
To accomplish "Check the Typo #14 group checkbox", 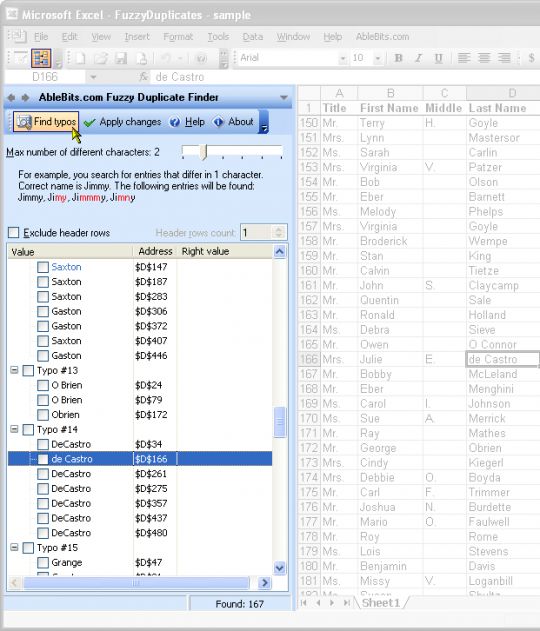I will tap(28, 429).
